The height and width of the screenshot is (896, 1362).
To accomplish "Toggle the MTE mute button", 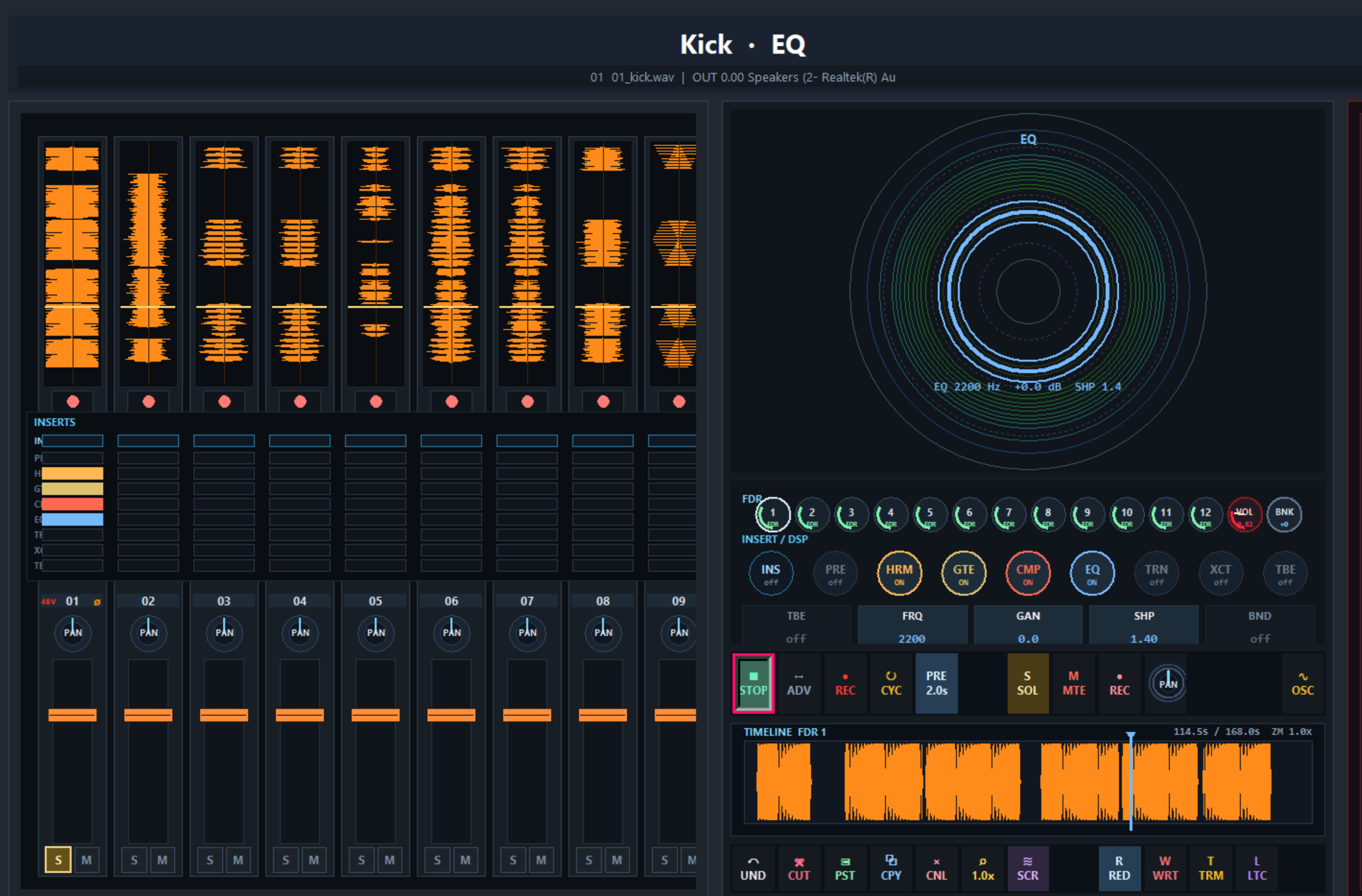I will [x=1074, y=683].
